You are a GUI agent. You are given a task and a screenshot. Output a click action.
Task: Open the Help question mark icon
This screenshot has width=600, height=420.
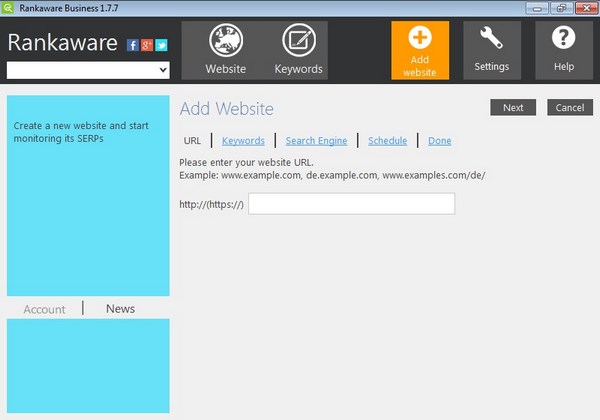coord(563,37)
